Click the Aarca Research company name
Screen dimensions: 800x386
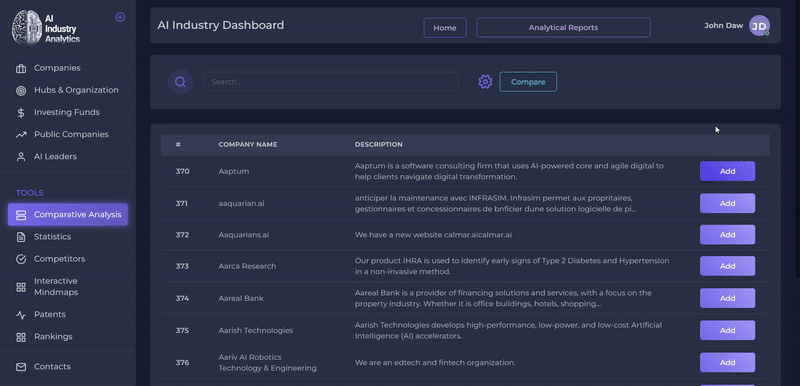(247, 266)
